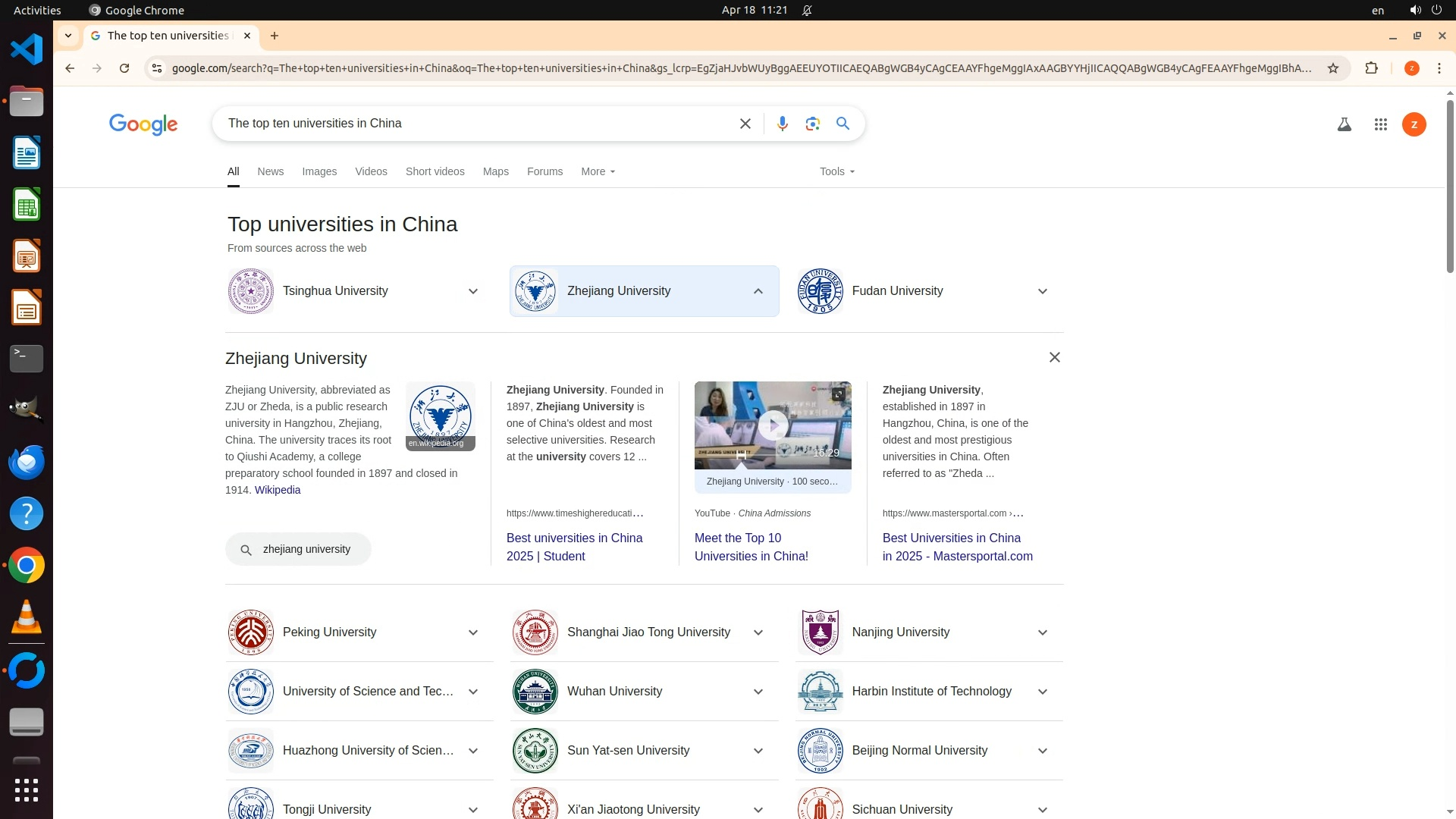Expand the Tsinghua University entry
Viewport: 1456px width, 819px height.
(472, 291)
